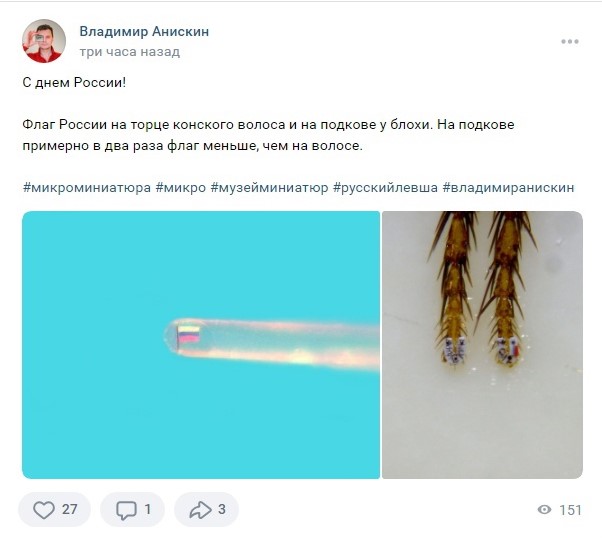602x541 pixels.
Task: Like the post with the heart icon
Action: [44, 510]
